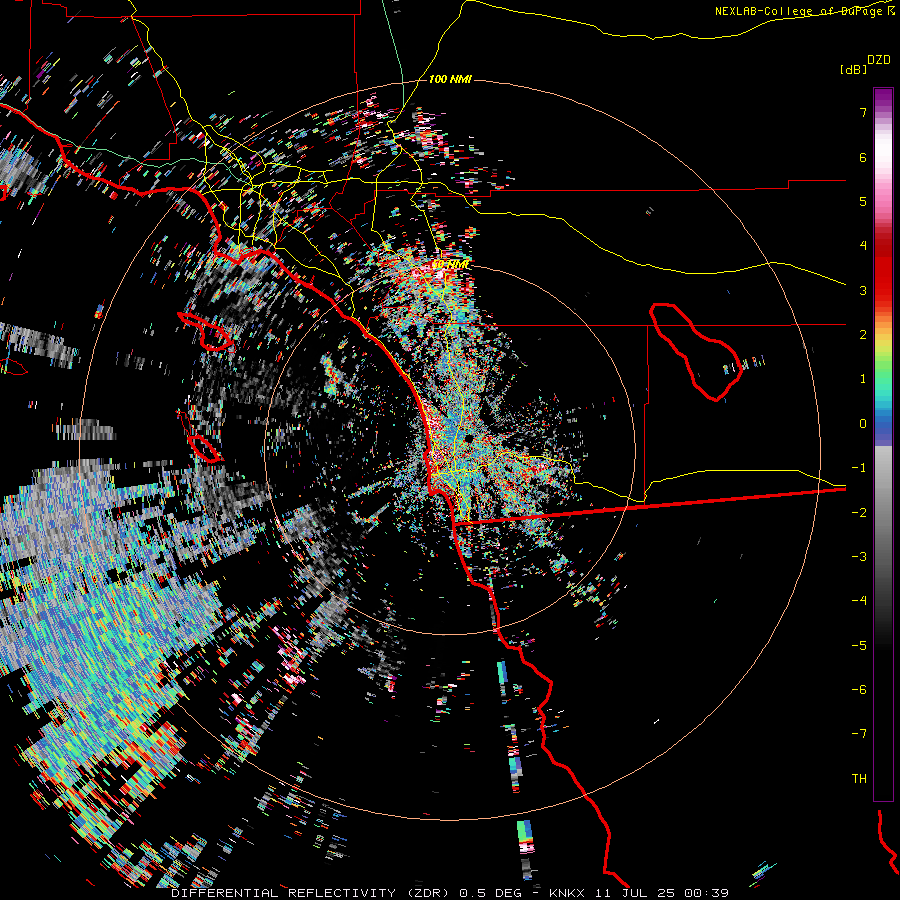Screen dimensions: 900x900
Task: Click the KNKX station identifier
Action: [567, 893]
